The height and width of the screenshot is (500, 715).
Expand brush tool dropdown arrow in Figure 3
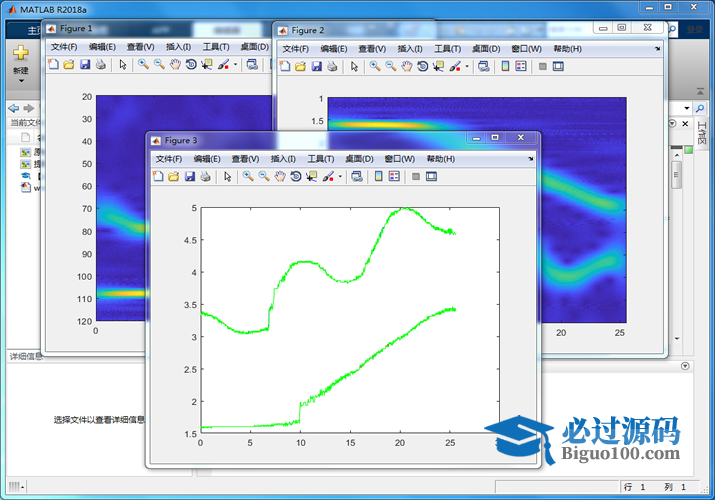340,177
